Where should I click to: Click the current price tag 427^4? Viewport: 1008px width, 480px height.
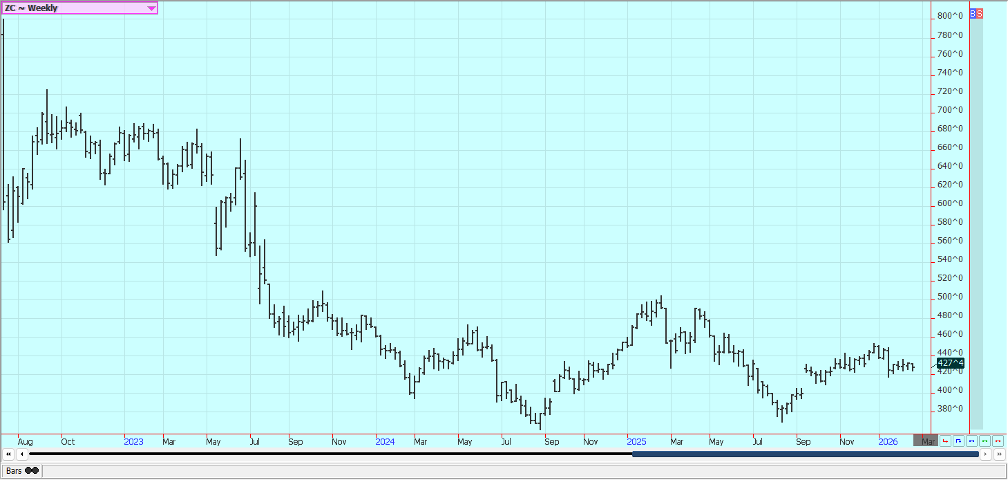pos(949,364)
